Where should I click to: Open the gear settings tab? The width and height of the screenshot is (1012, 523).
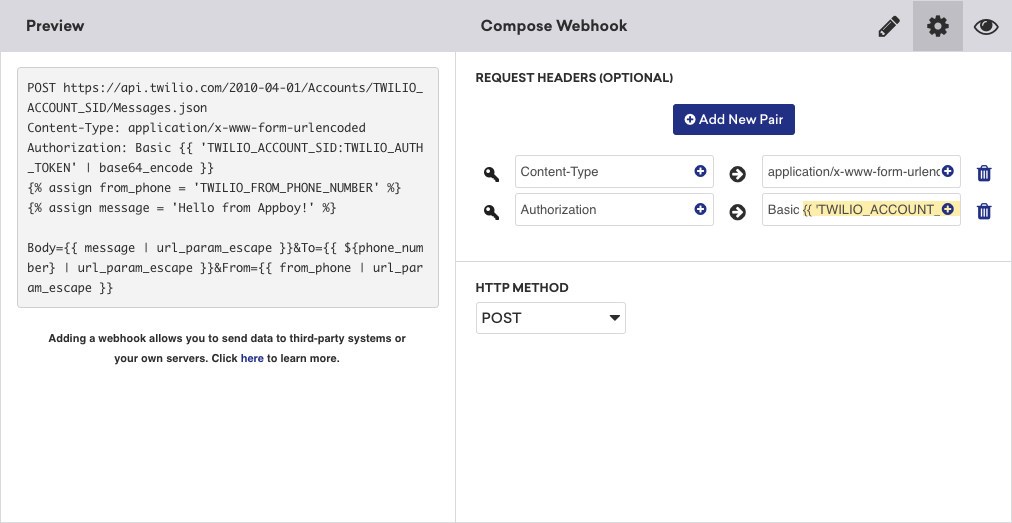[x=938, y=27]
